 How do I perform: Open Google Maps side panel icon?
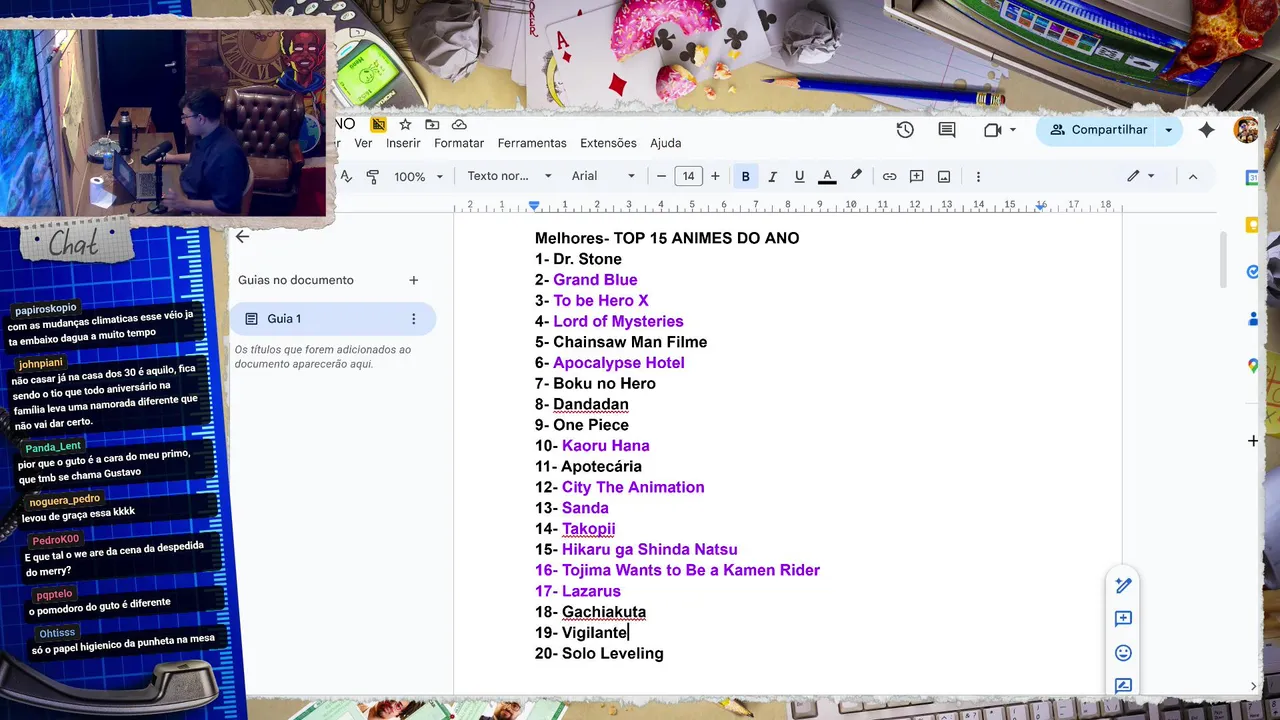(x=1253, y=366)
